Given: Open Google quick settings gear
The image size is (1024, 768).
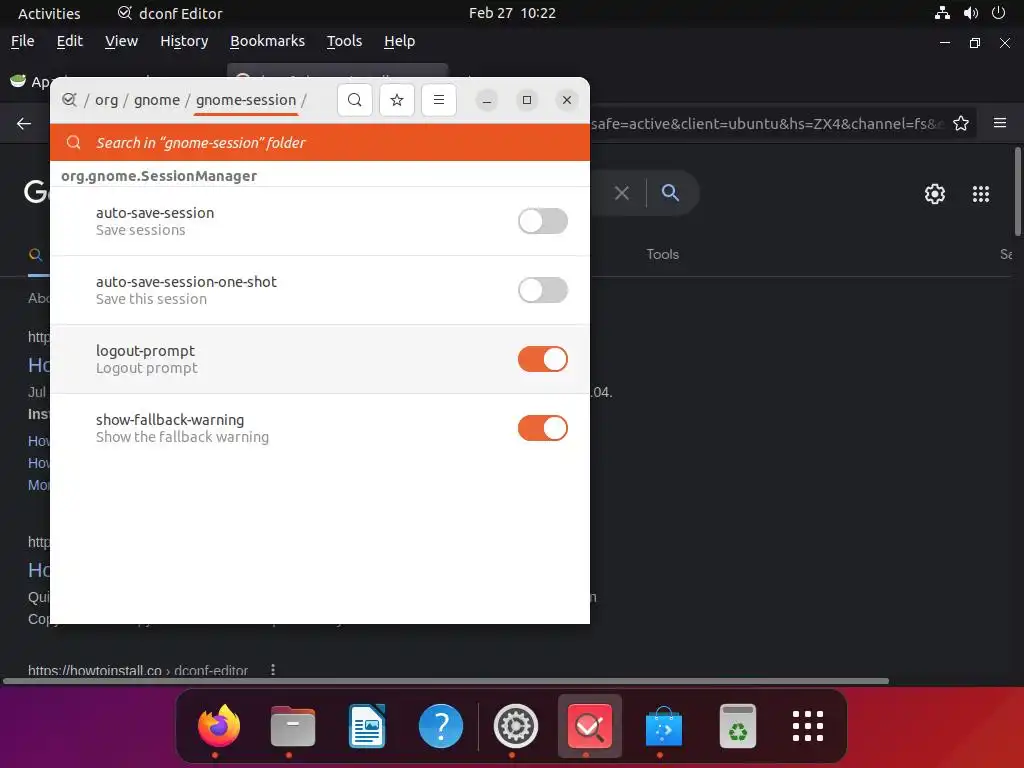Looking at the screenshot, I should [x=935, y=194].
